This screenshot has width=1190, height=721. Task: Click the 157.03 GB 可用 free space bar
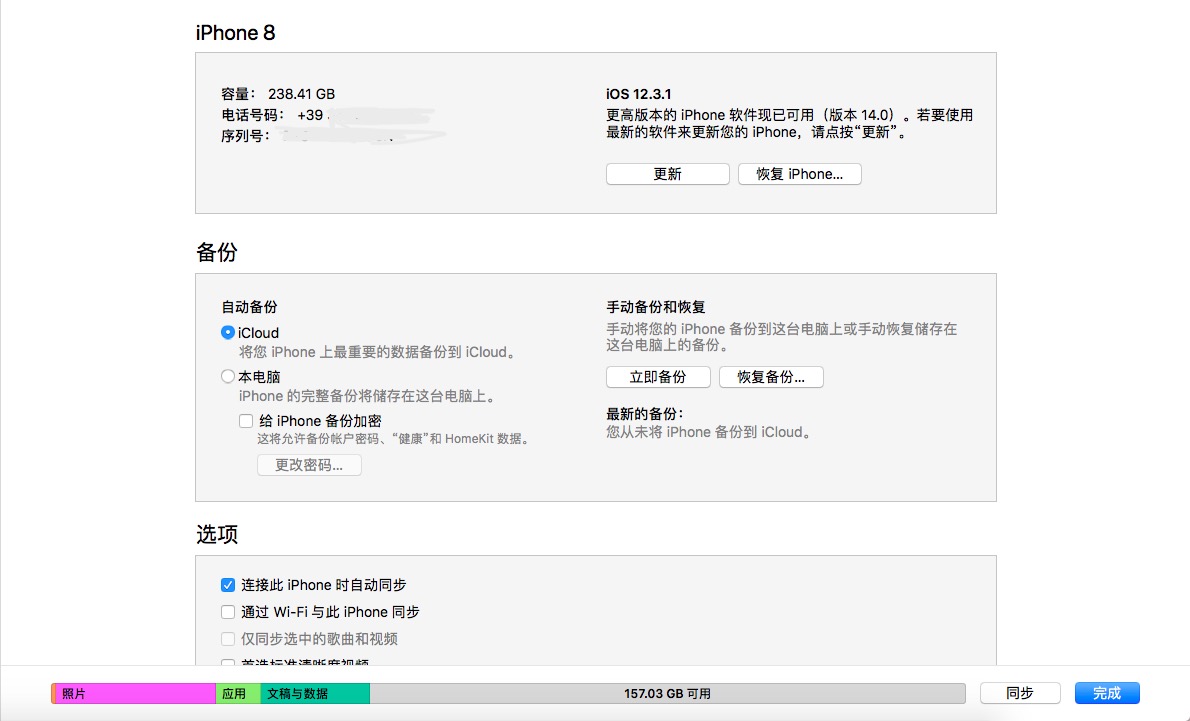click(667, 693)
